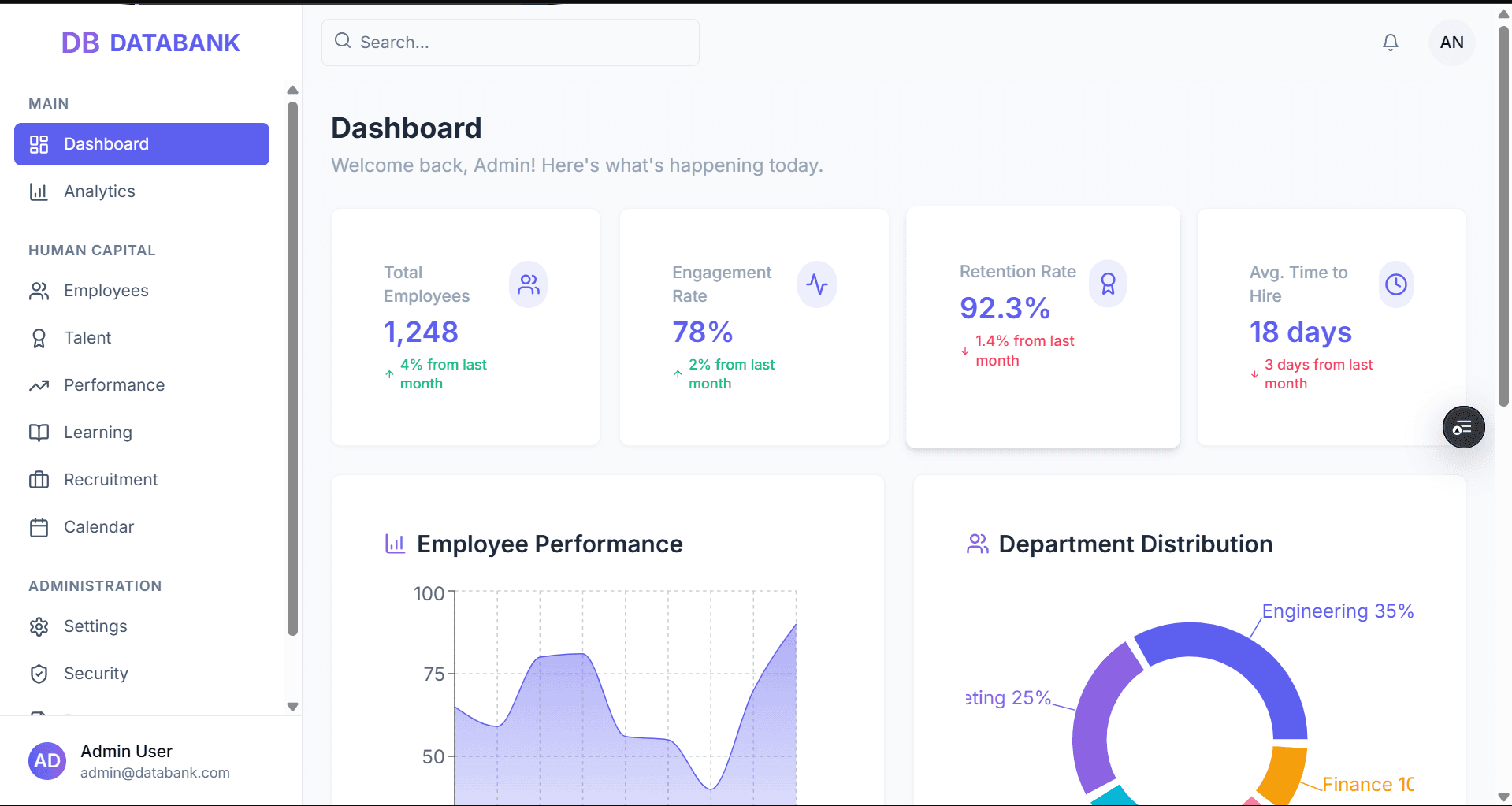
Task: Click the Engagement Rate value 78%
Action: click(x=703, y=332)
